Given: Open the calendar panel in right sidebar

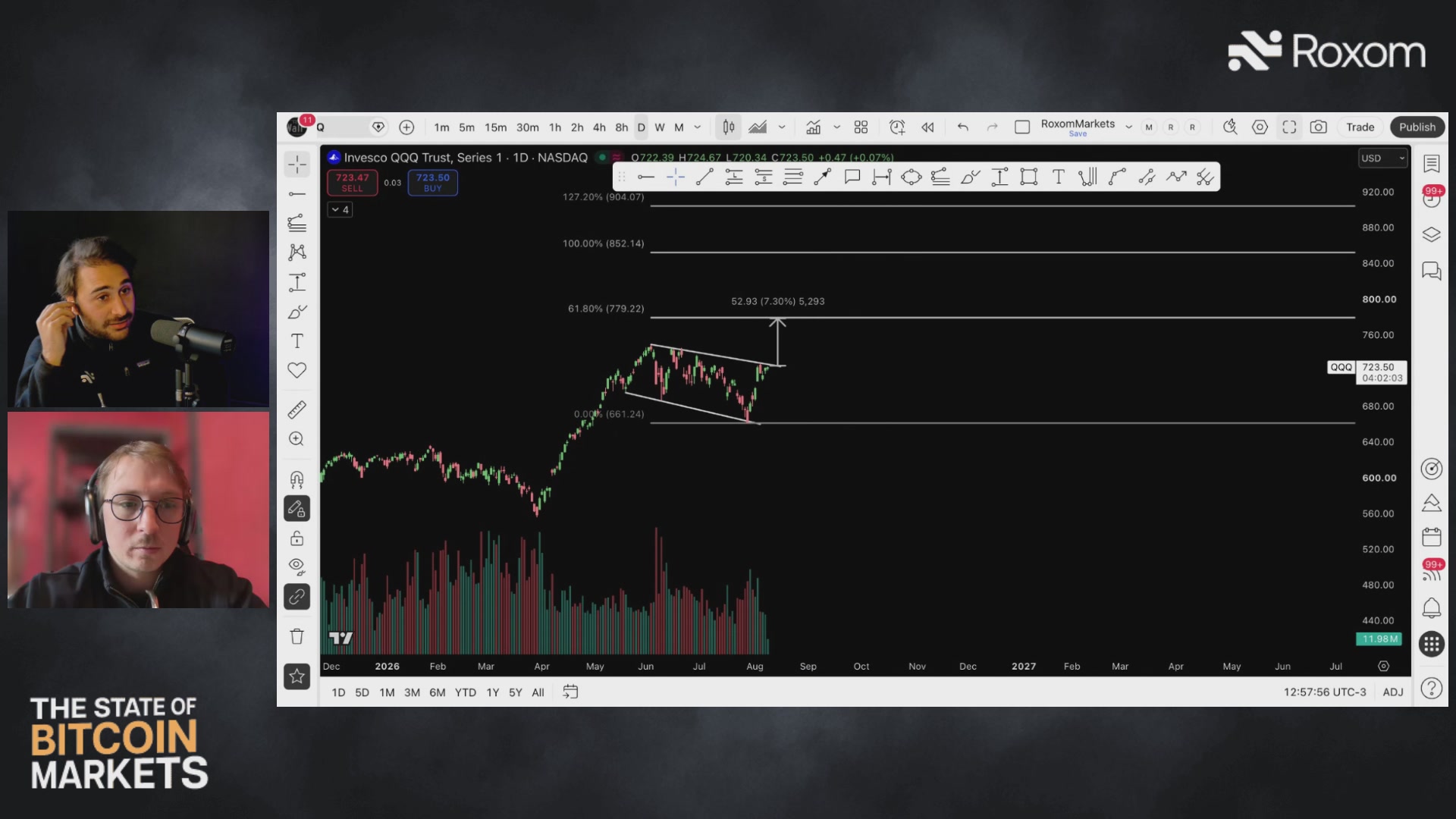Looking at the screenshot, I should [1431, 538].
